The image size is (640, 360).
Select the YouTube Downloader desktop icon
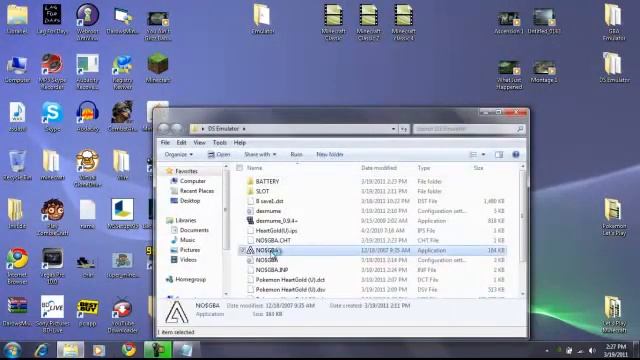pyautogui.click(x=122, y=316)
